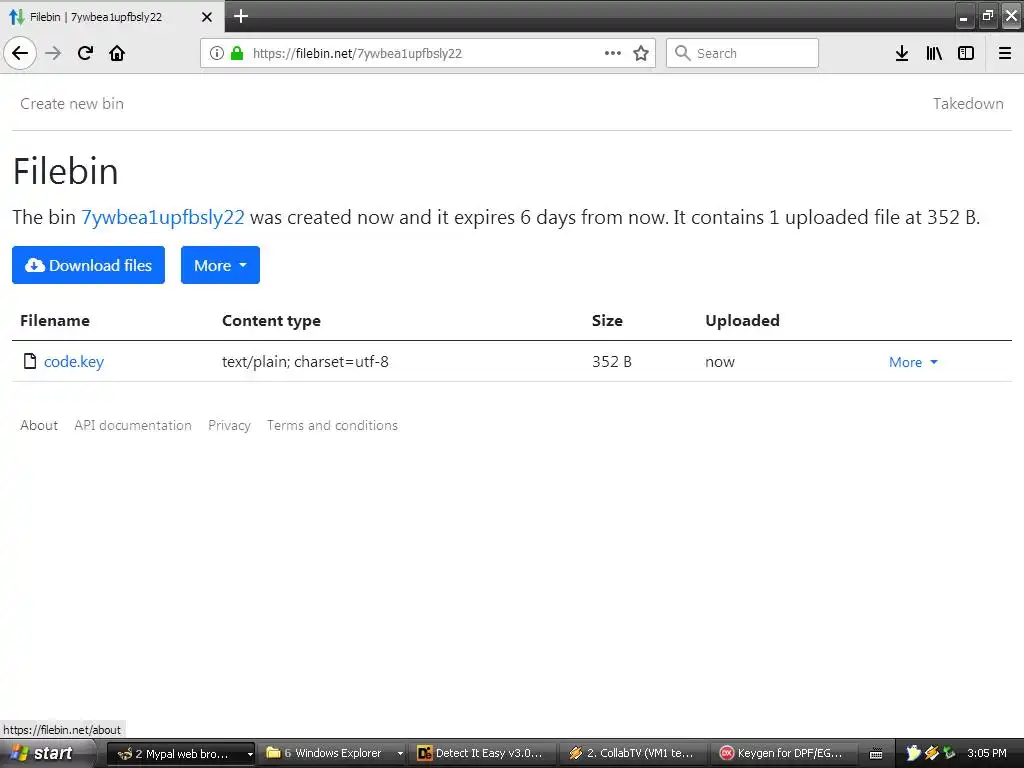Viewport: 1024px width, 768px height.
Task: Open the 7ywbea1upfbsly22 bin link
Action: coord(163,217)
